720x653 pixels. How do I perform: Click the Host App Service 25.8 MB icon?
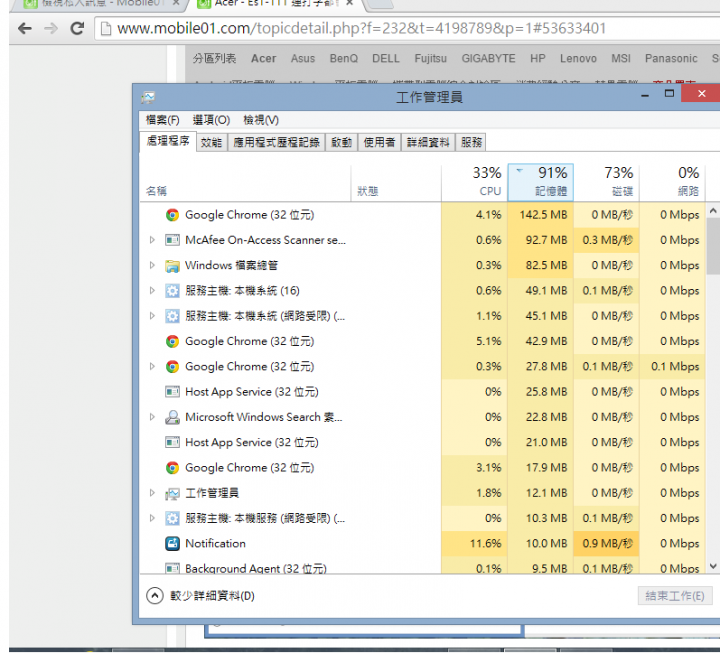172,392
